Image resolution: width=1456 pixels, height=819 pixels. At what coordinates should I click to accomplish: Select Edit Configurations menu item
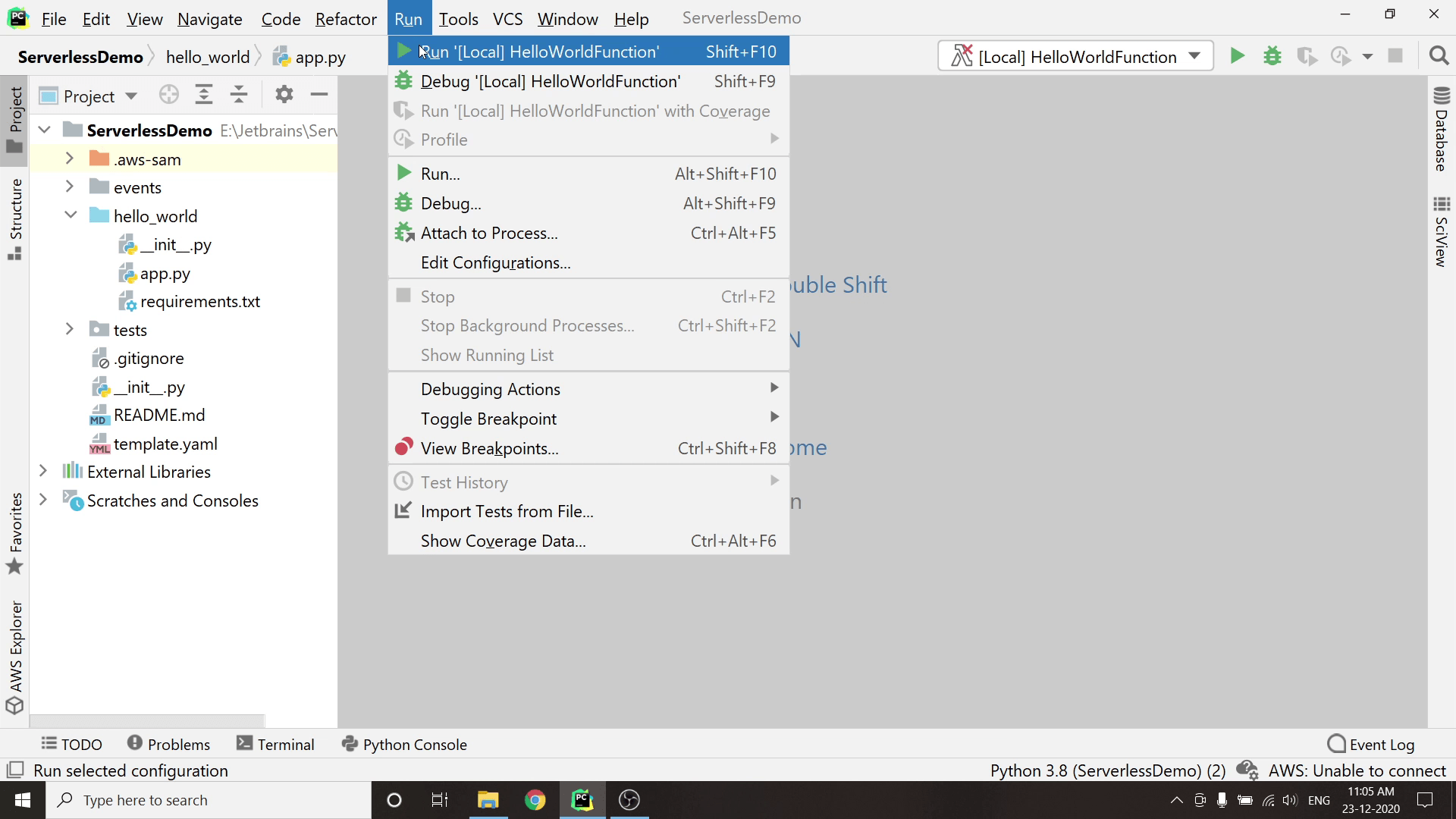(495, 263)
